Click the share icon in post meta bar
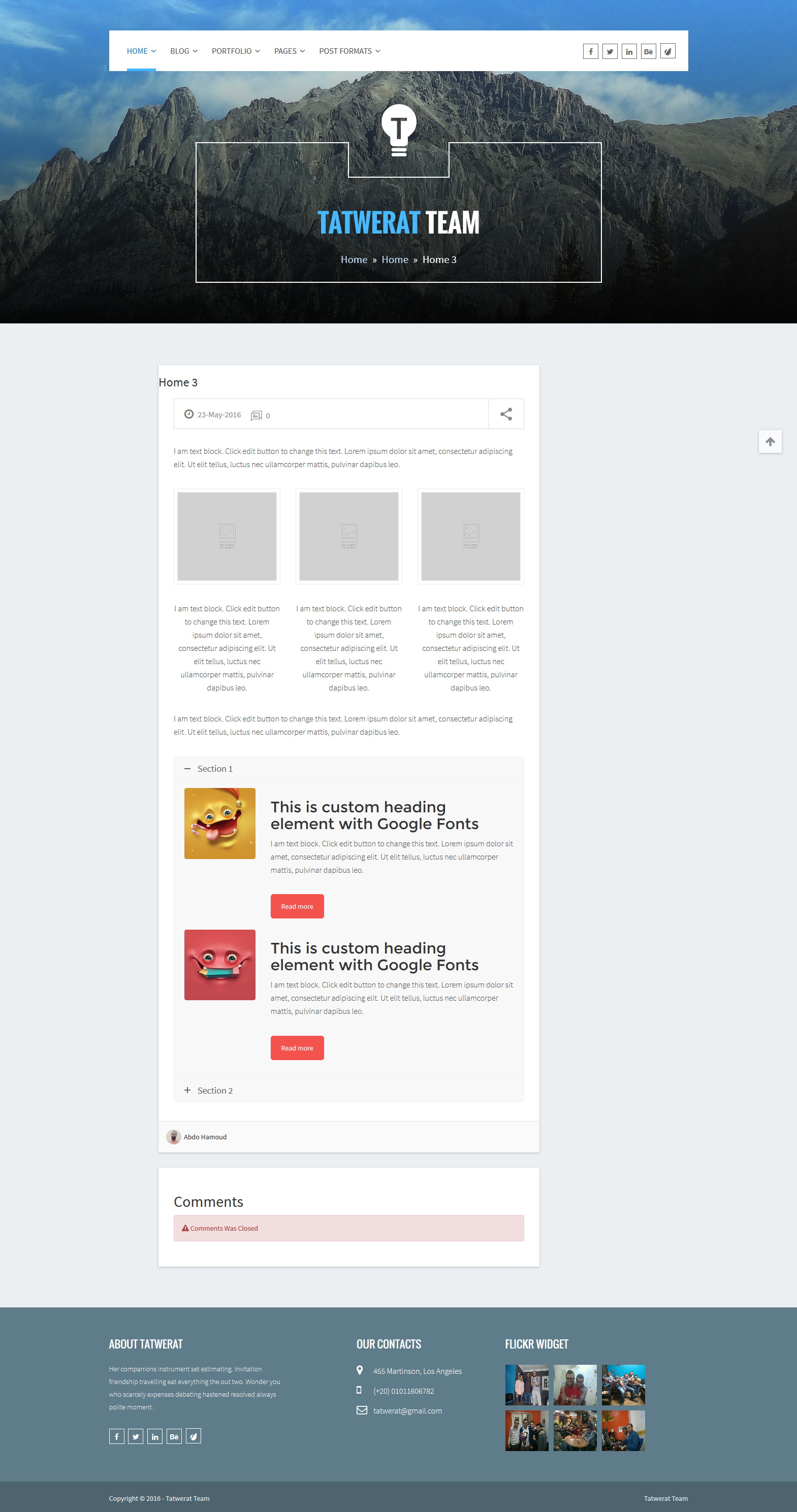797x1512 pixels. (506, 414)
